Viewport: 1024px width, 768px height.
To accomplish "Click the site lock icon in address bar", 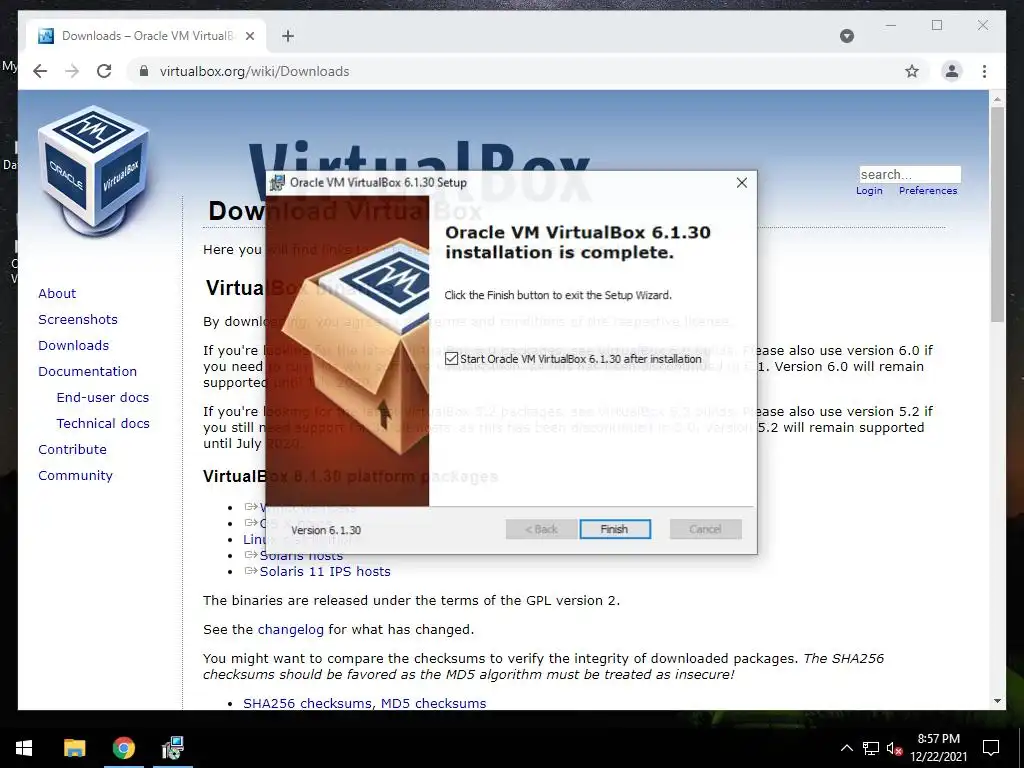I will coord(144,71).
